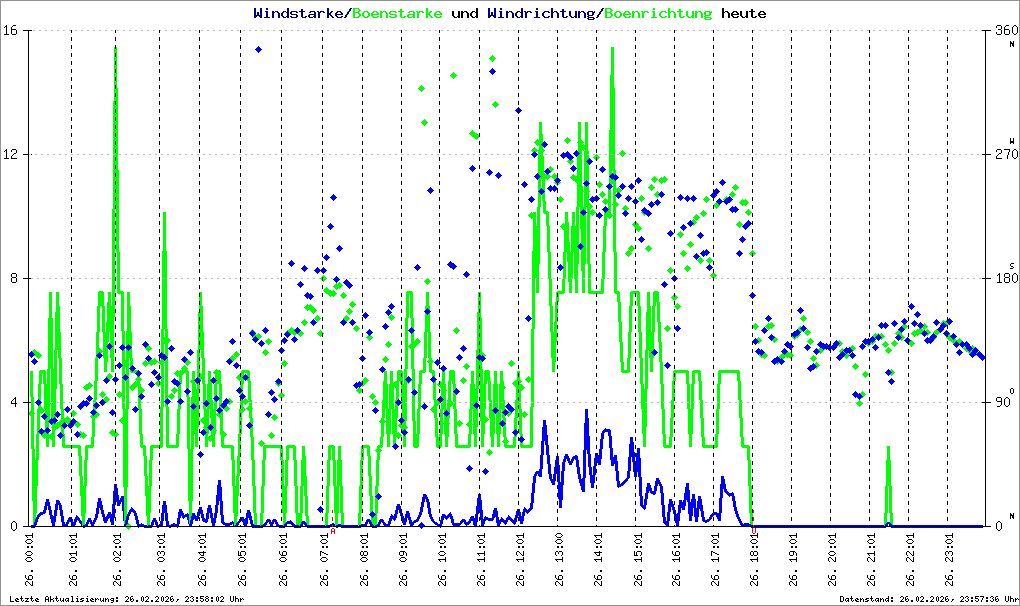The width and height of the screenshot is (1020, 606).
Task: Click the time label 26. 02:01
Action: tap(116, 559)
